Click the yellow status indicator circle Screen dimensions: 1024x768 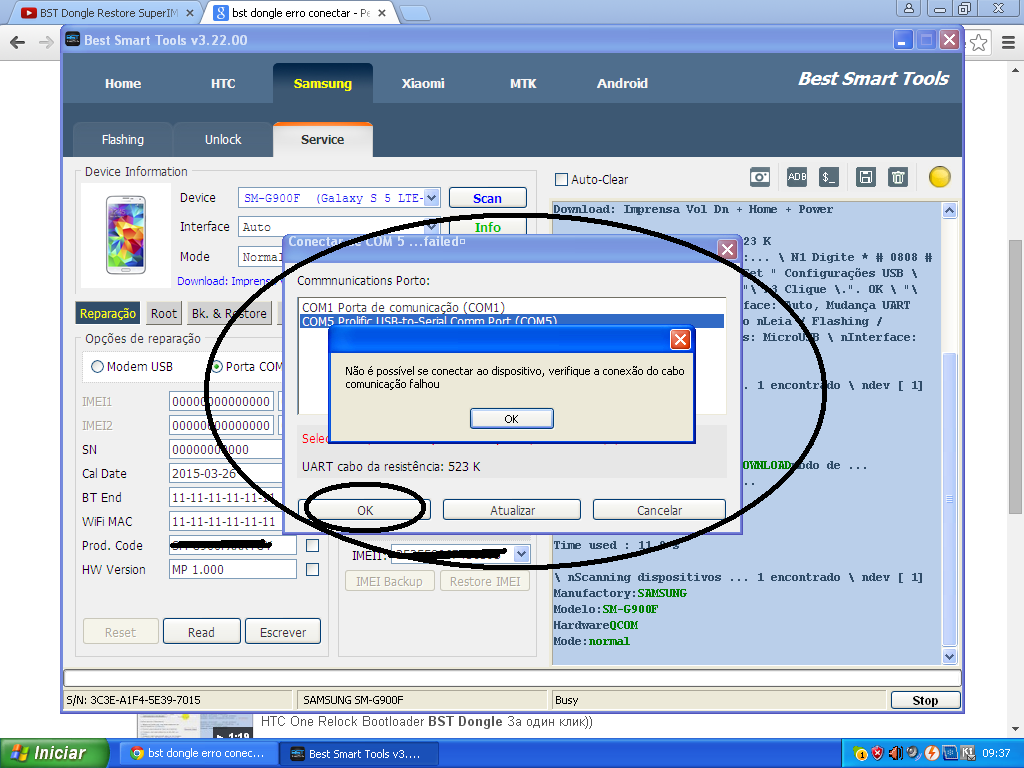click(x=939, y=177)
